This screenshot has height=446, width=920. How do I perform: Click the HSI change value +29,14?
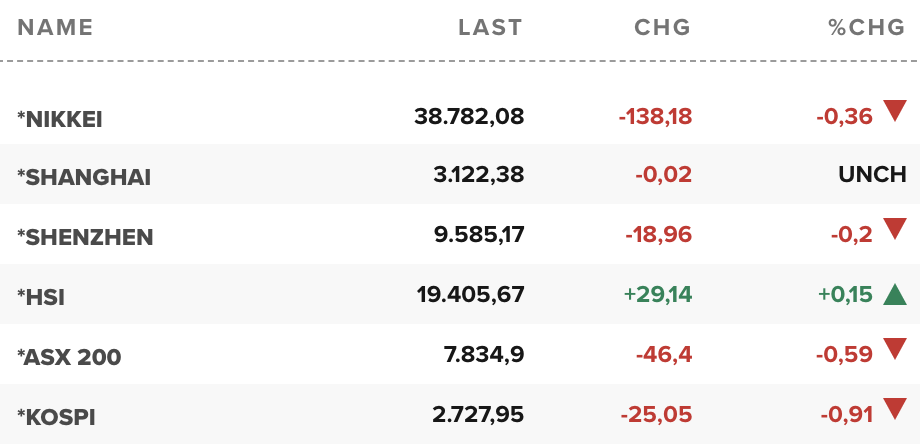click(x=658, y=294)
